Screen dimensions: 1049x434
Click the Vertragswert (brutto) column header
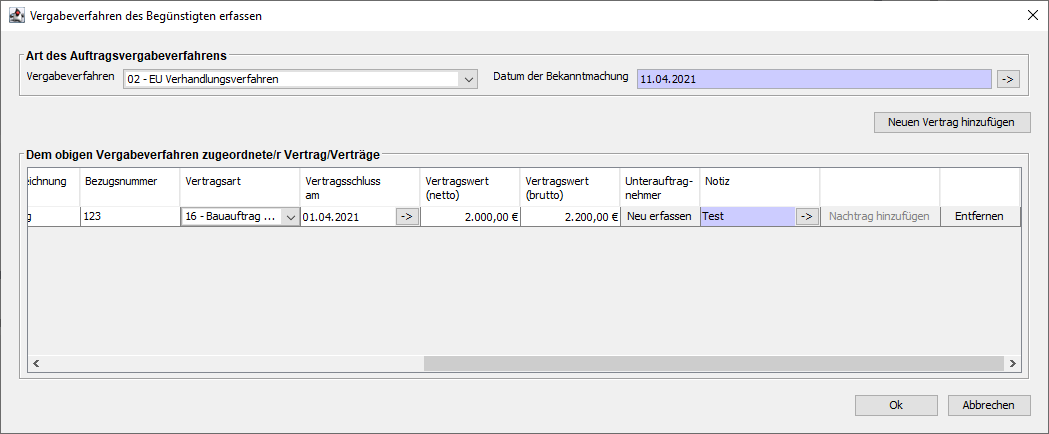point(570,187)
